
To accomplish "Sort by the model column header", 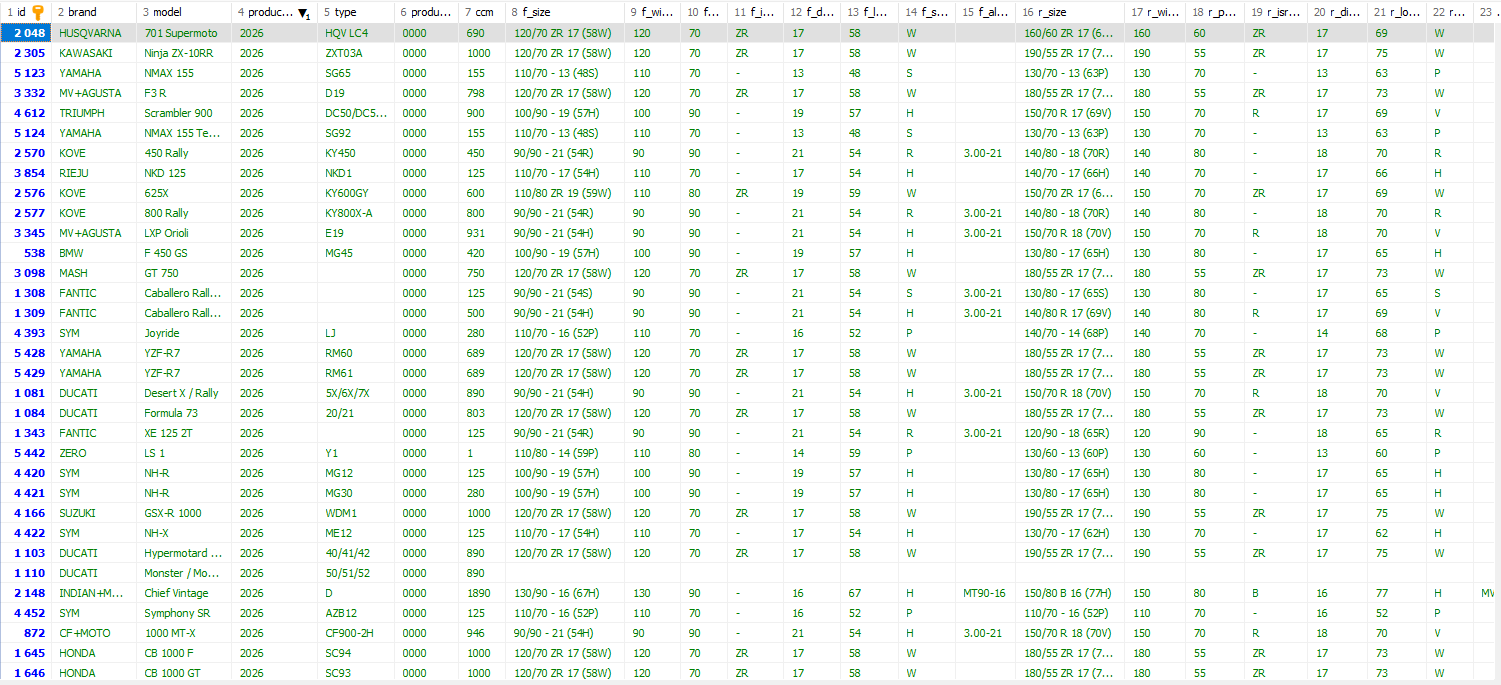I will pos(184,12).
